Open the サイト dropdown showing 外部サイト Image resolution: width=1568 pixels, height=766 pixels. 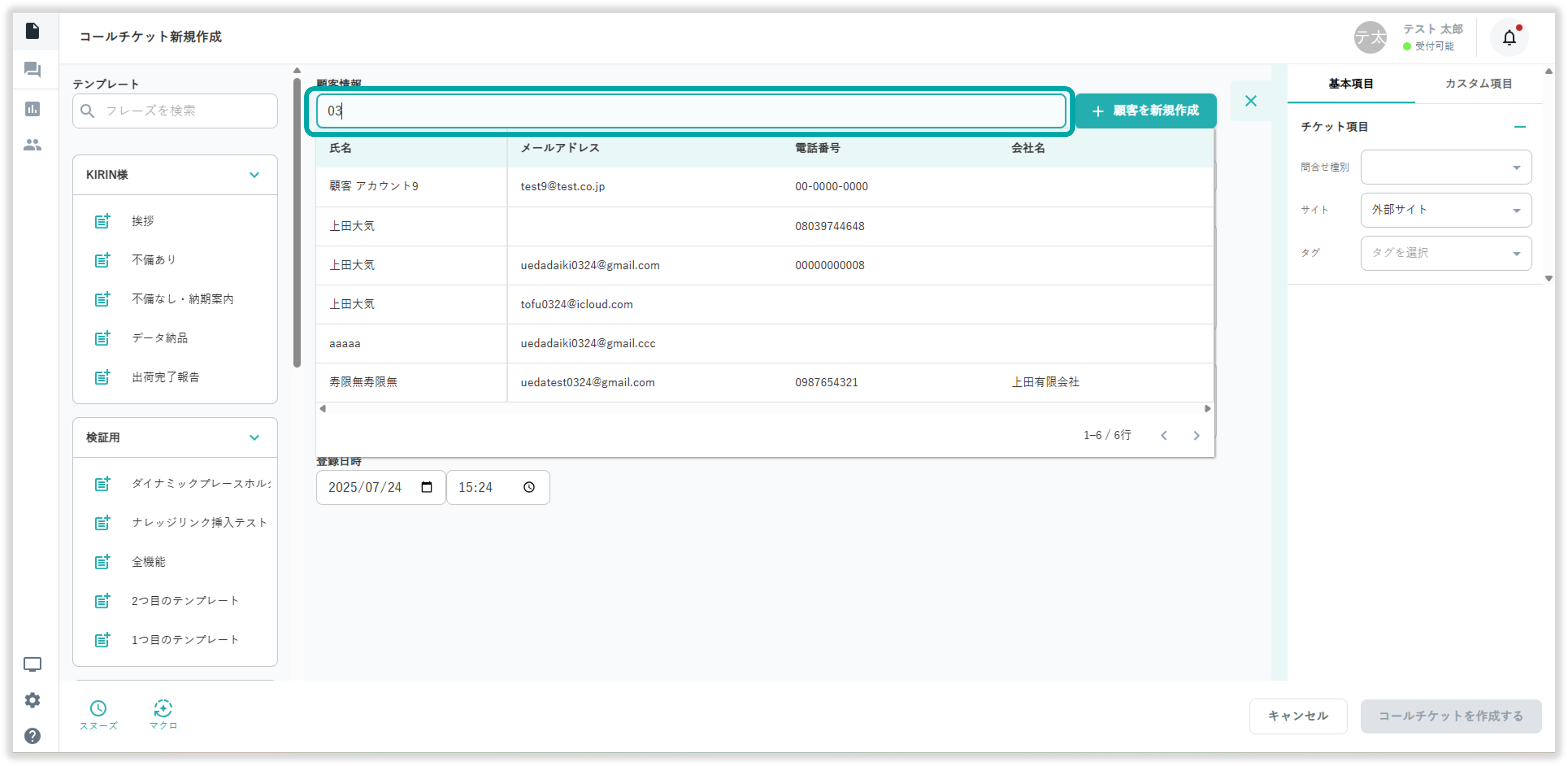[x=1446, y=210]
